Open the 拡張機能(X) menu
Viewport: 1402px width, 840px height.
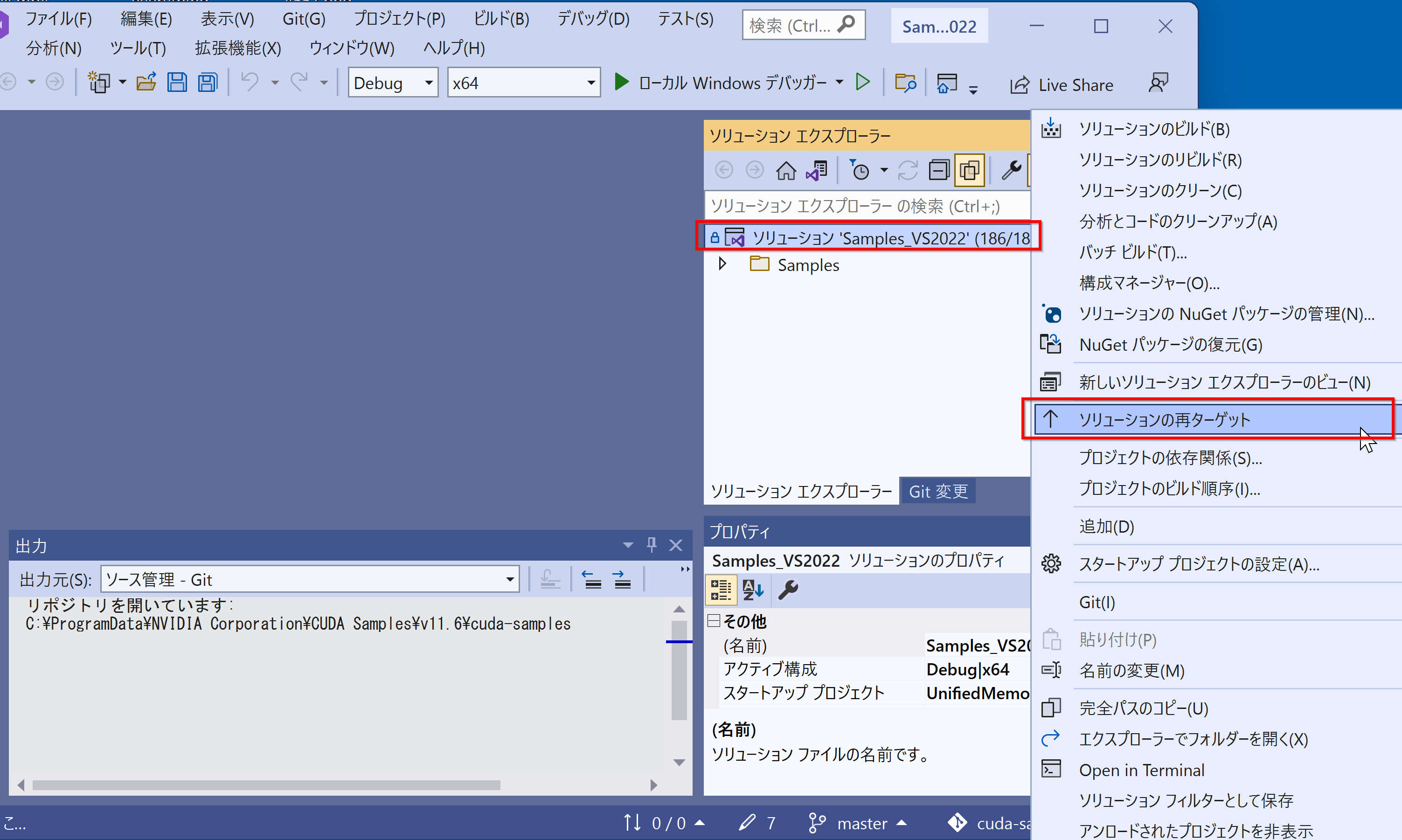point(238,48)
